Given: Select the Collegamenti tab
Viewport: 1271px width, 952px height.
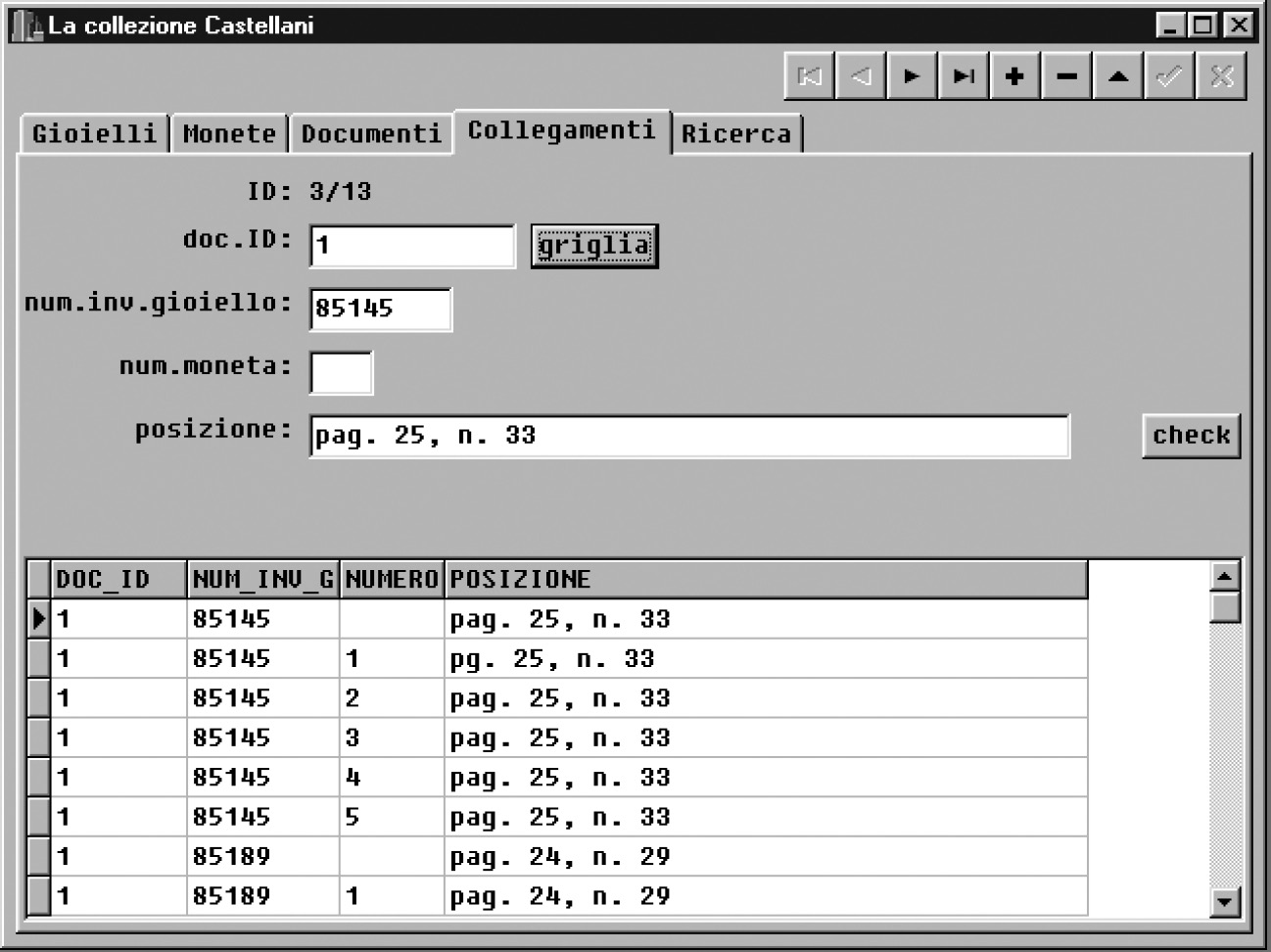Looking at the screenshot, I should (562, 131).
